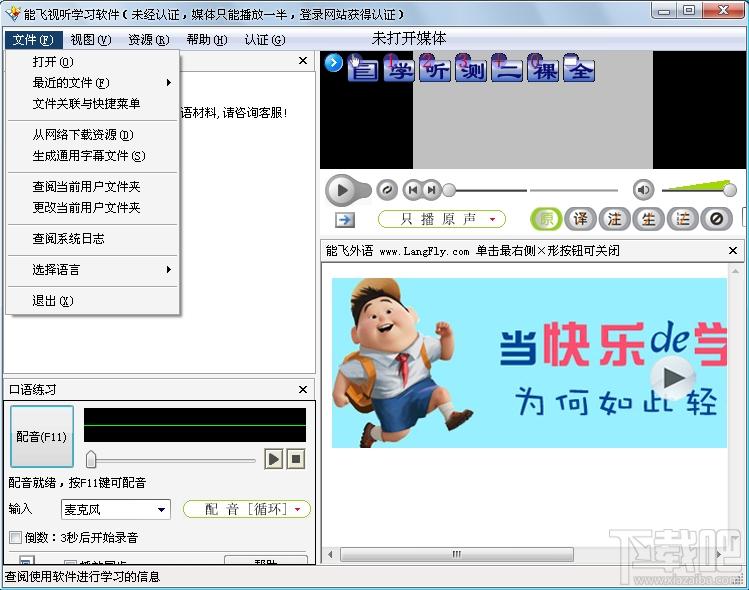
Task: Toggle the 原 original subtitle button
Action: (x=546, y=219)
